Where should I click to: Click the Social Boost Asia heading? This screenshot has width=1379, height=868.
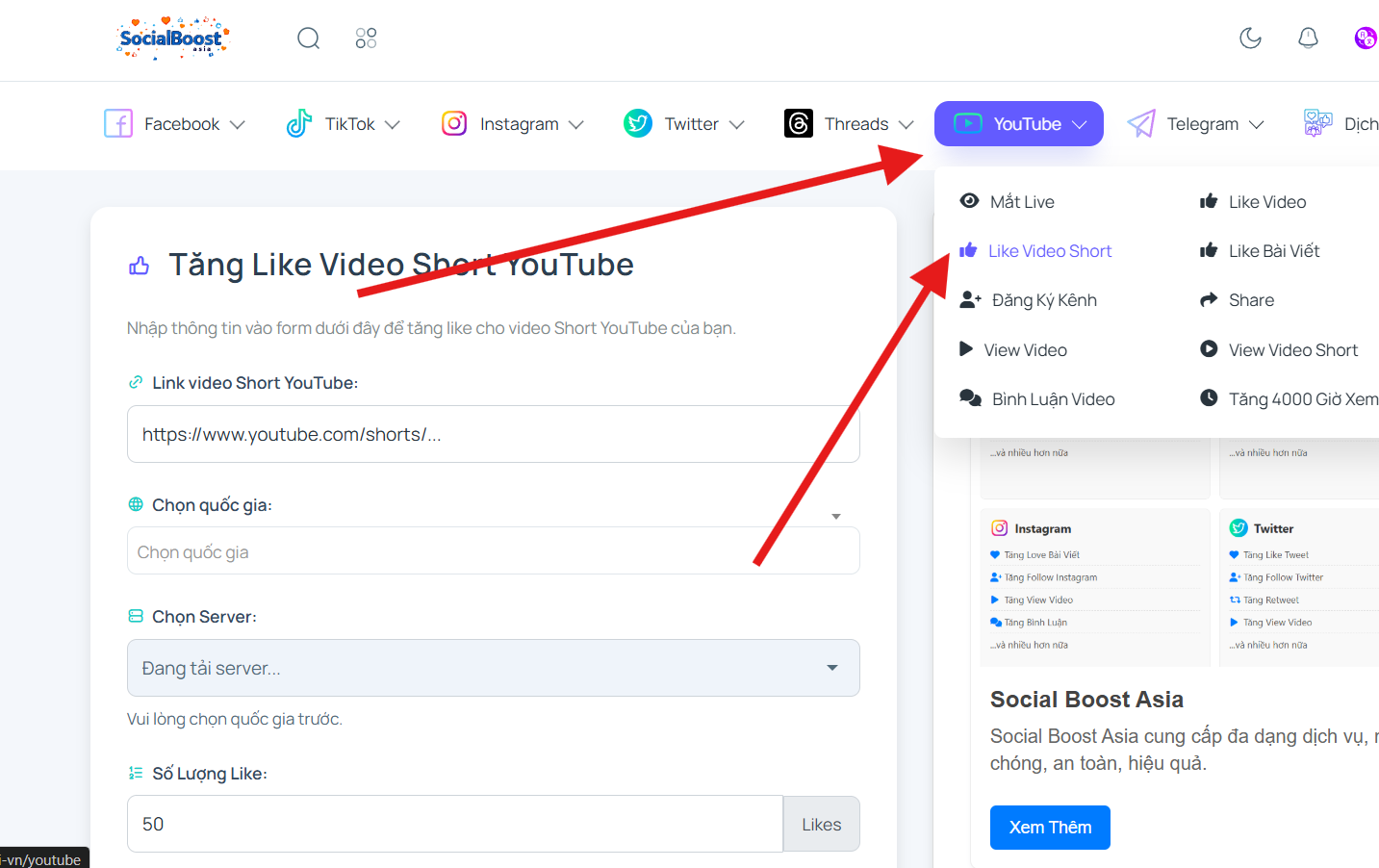pyautogui.click(x=1086, y=700)
